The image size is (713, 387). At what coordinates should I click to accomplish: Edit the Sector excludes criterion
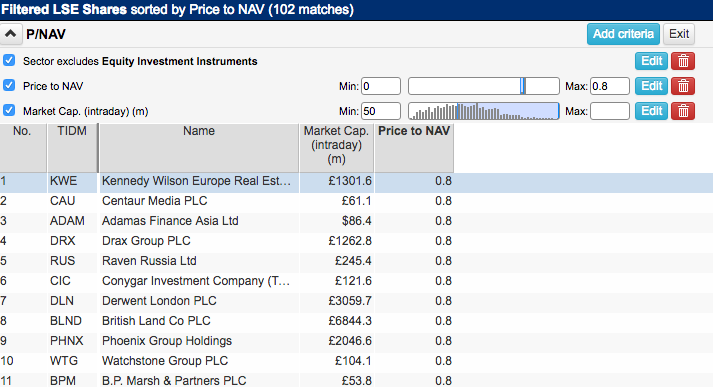(651, 61)
